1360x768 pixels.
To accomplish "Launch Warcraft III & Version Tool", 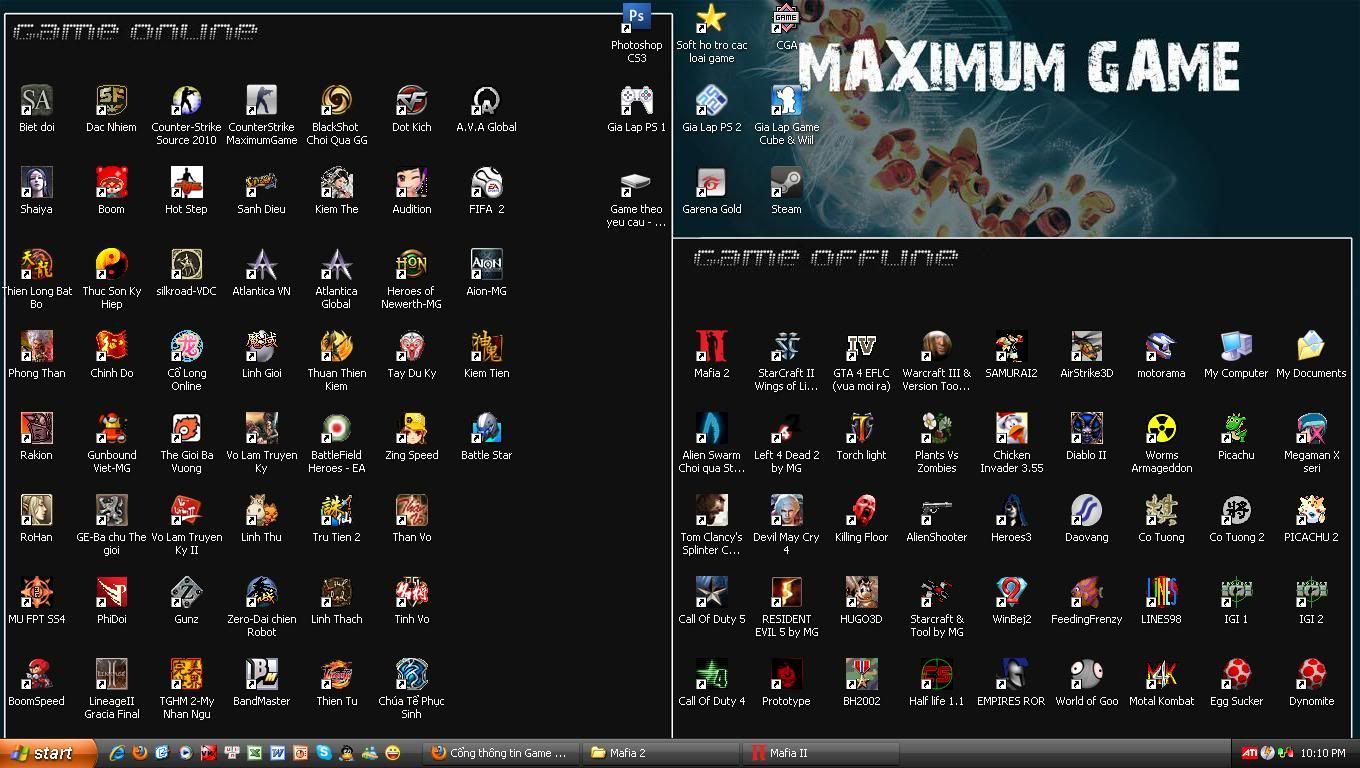I will (x=936, y=346).
